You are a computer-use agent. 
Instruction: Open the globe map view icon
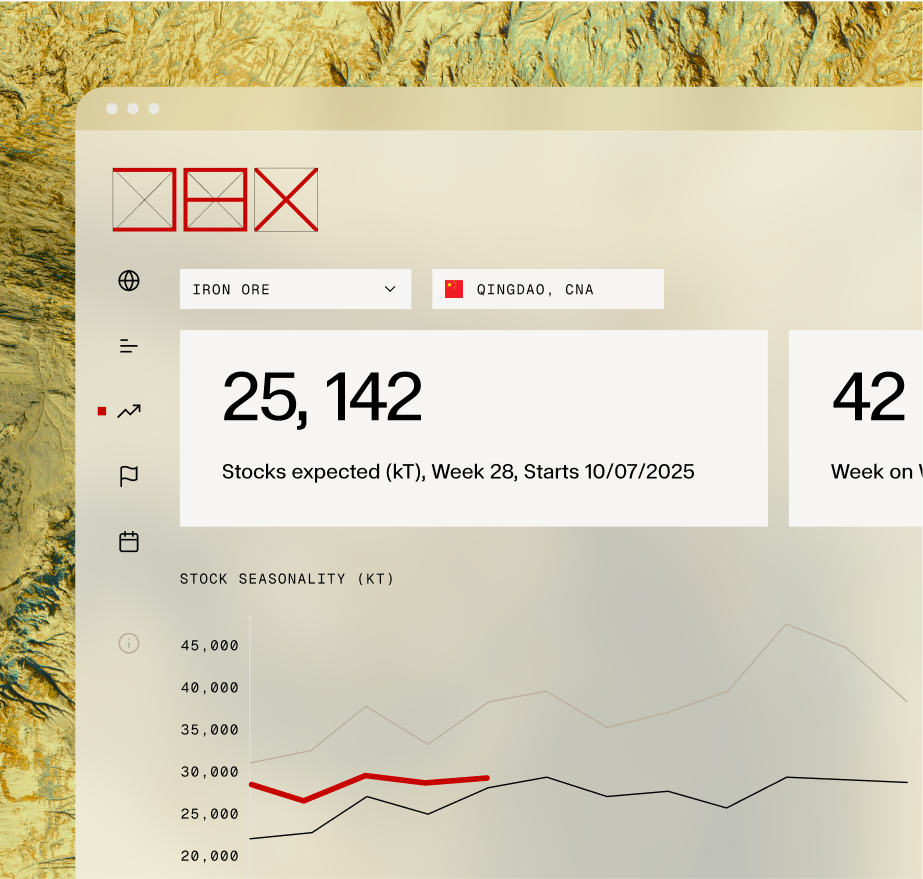(129, 281)
